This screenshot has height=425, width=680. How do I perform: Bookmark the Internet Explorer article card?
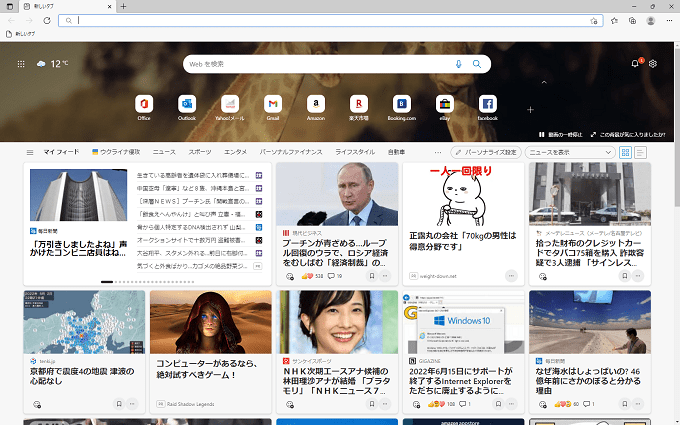[498, 404]
